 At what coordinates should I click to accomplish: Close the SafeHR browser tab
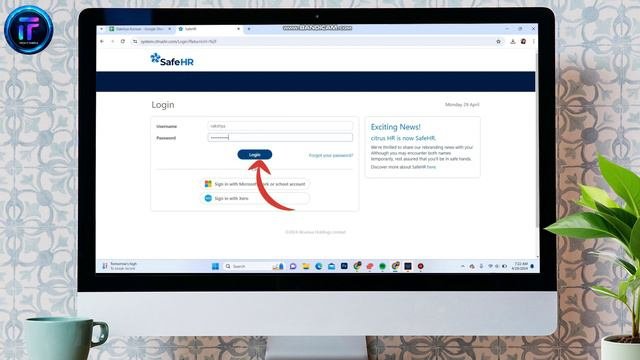click(x=238, y=29)
